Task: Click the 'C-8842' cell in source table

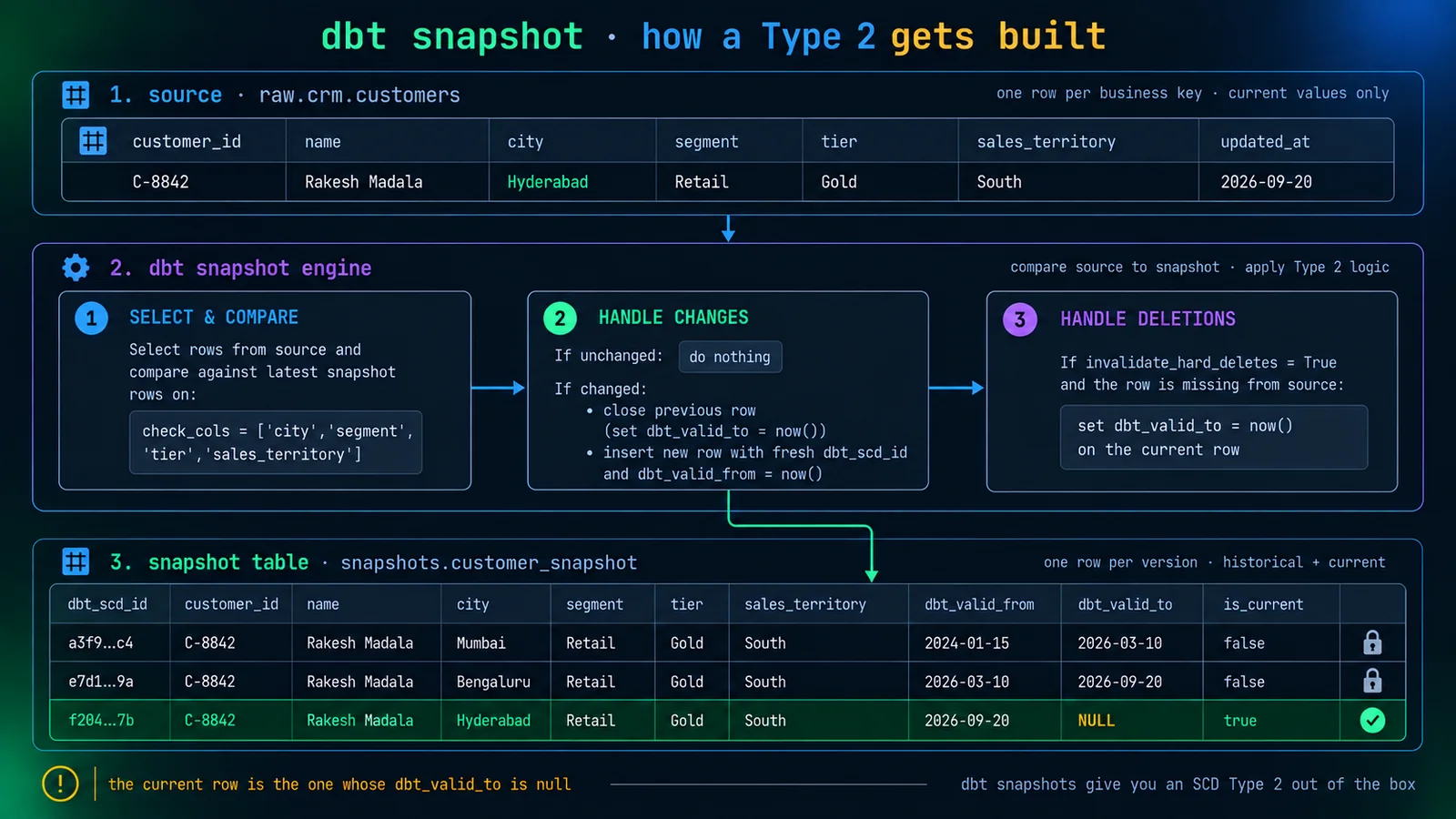Action: (x=160, y=182)
